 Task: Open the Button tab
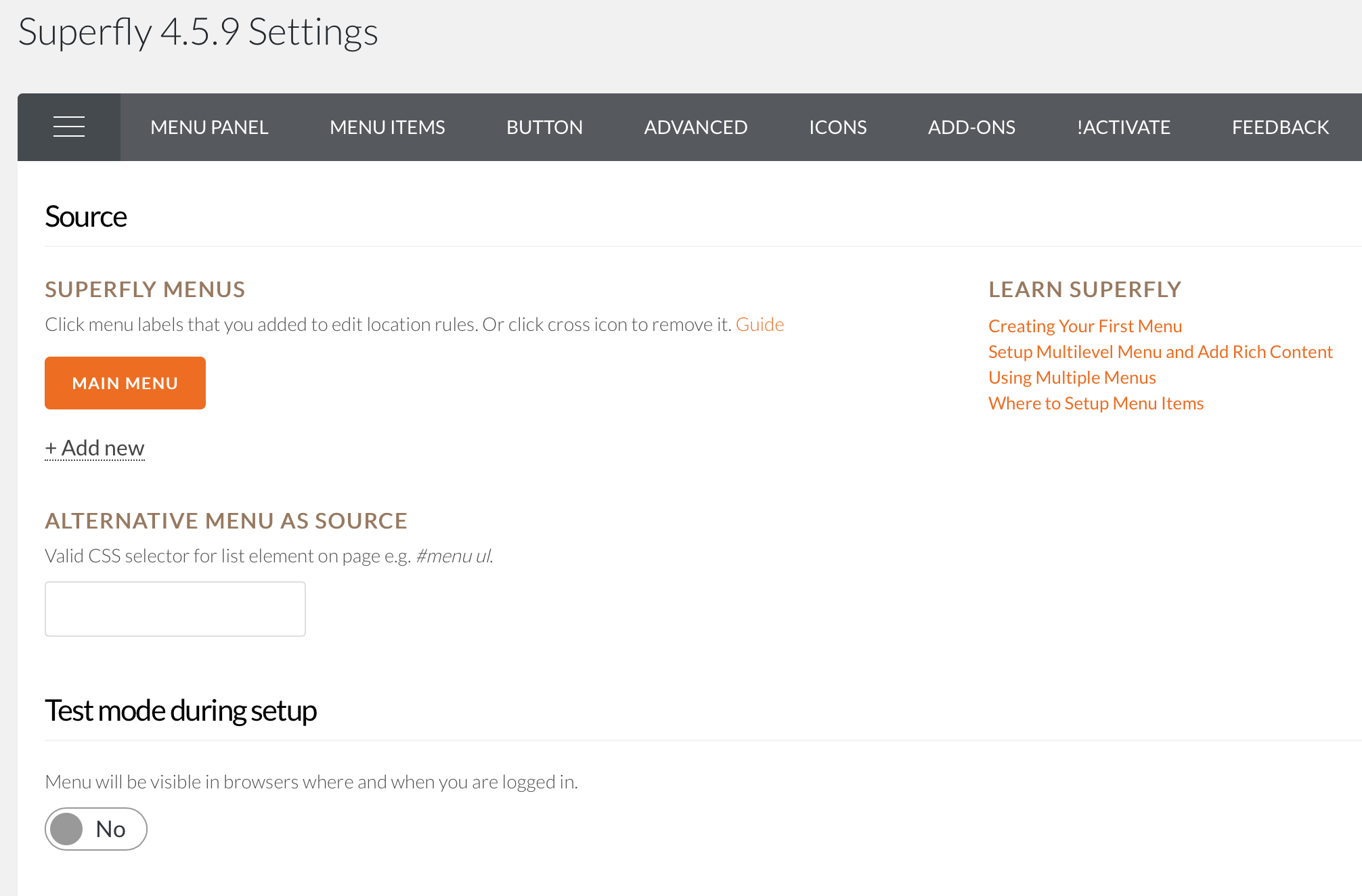[x=544, y=127]
